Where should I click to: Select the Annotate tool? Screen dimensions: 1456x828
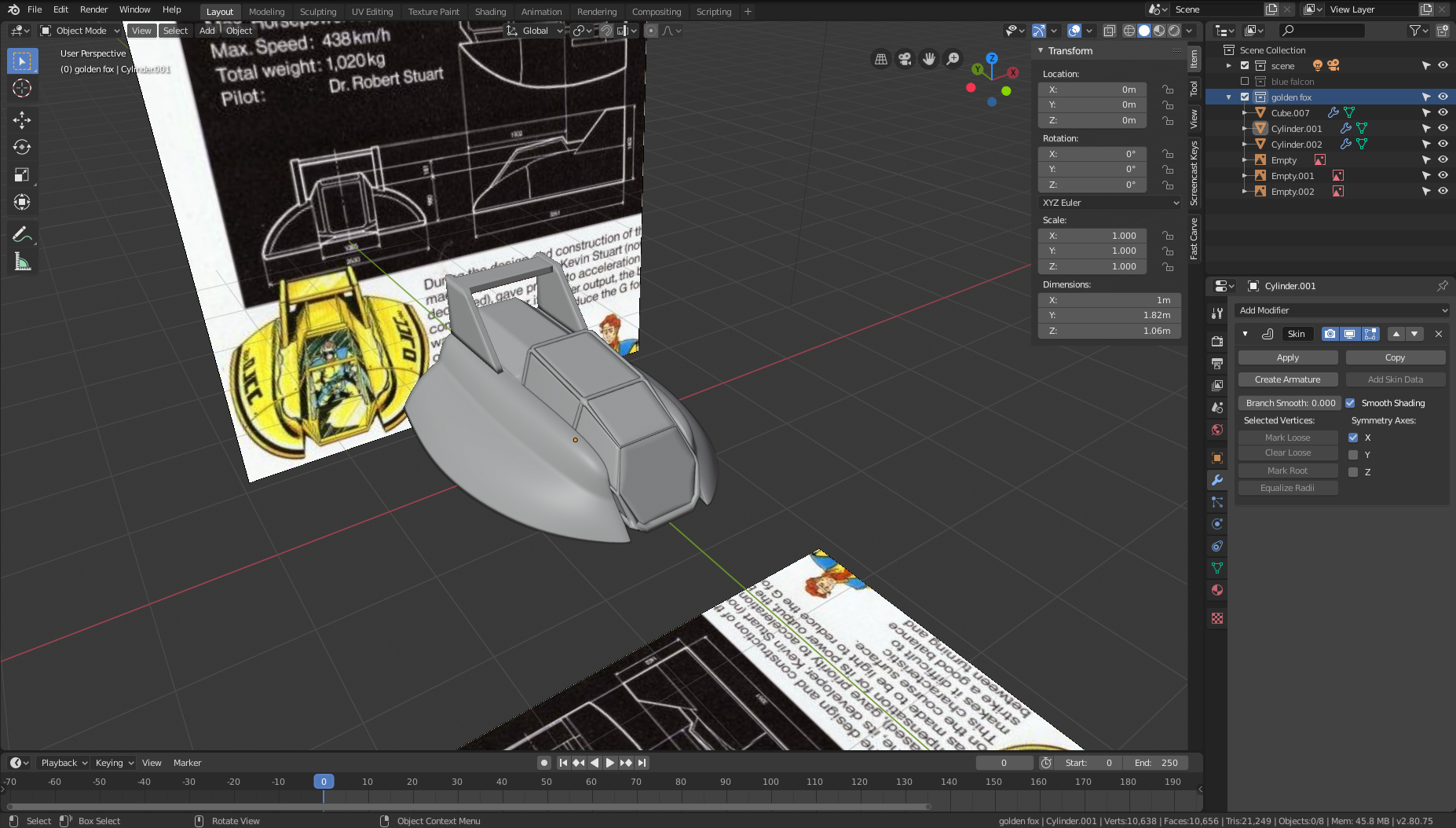click(22, 234)
